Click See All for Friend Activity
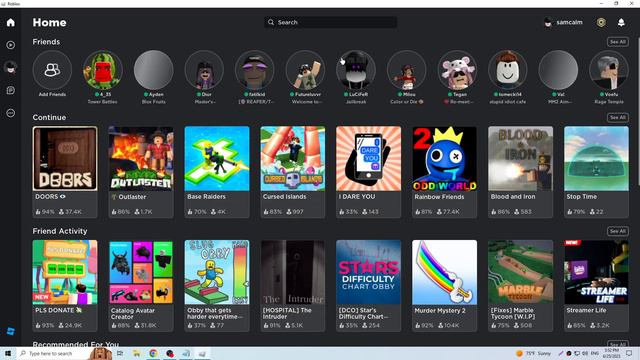 (x=618, y=231)
